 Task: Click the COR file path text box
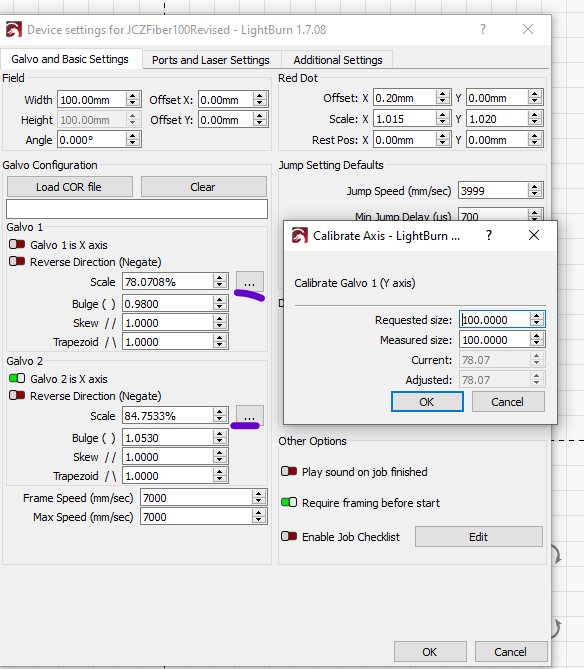pyautogui.click(x=137, y=209)
